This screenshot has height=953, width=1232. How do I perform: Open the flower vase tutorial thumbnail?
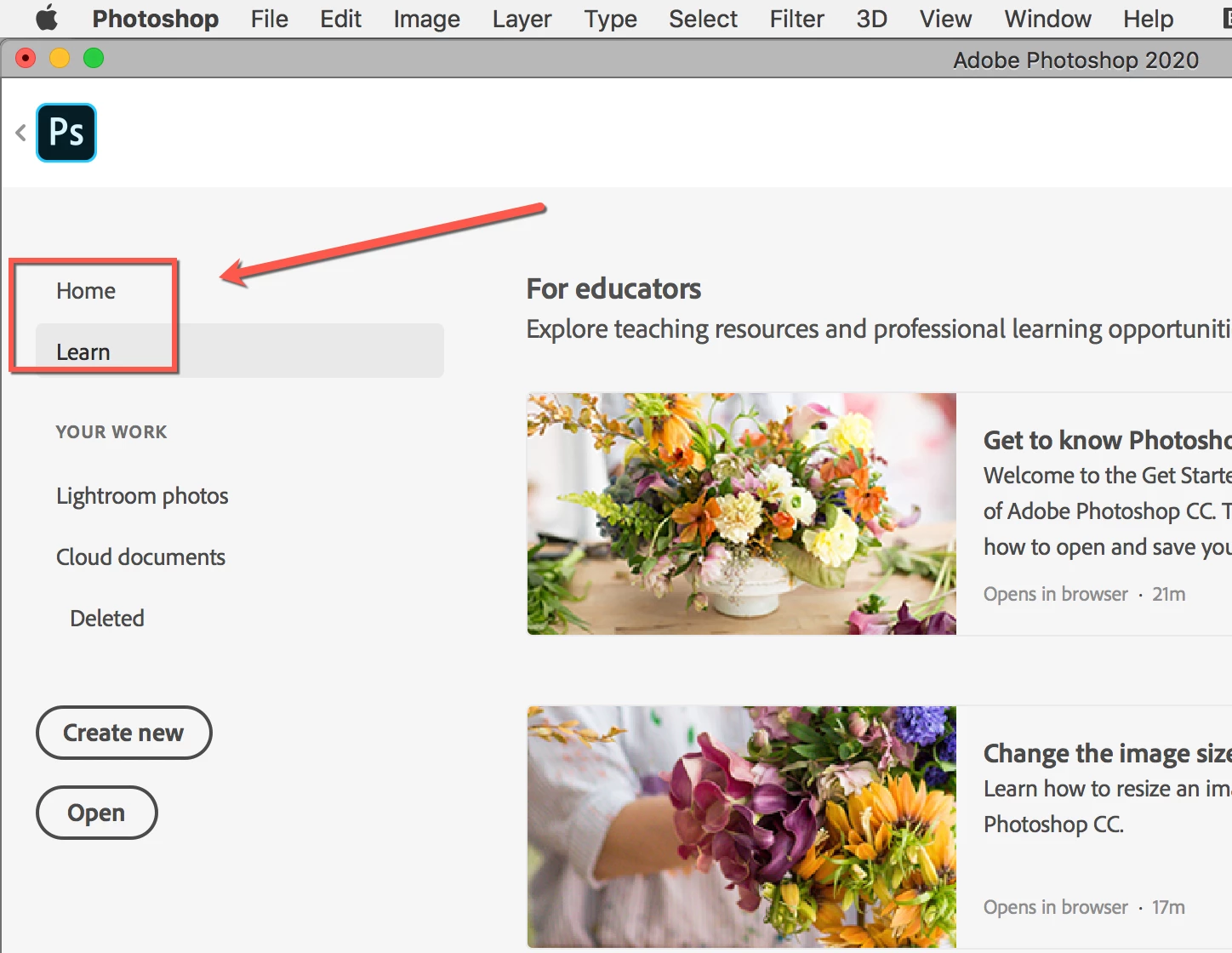point(742,514)
